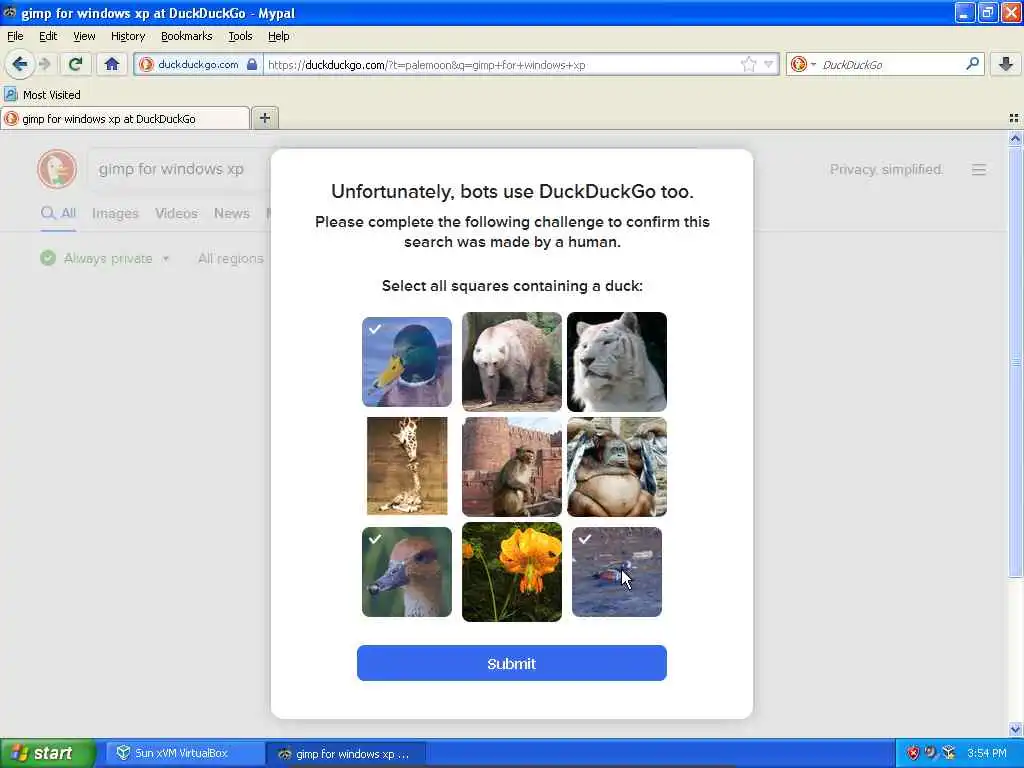Image resolution: width=1024 pixels, height=768 pixels.
Task: Click the search magnifier in search box
Action: click(x=972, y=64)
